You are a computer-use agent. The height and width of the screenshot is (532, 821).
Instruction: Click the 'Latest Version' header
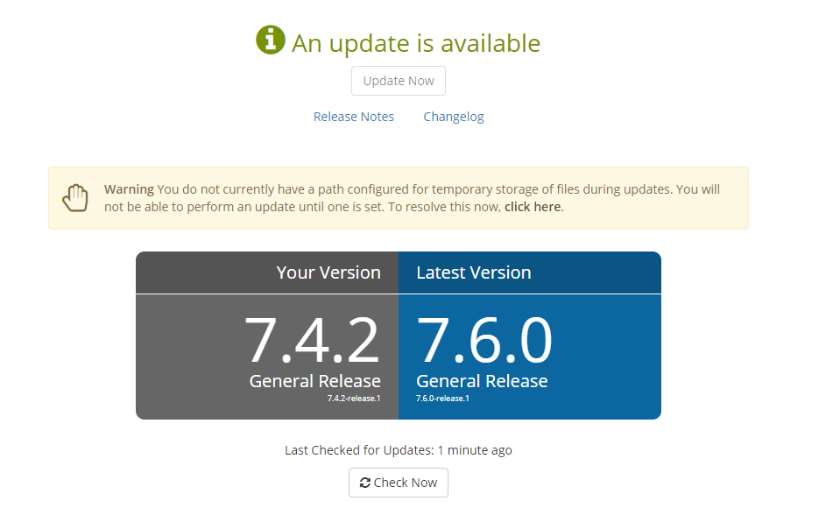click(x=474, y=273)
